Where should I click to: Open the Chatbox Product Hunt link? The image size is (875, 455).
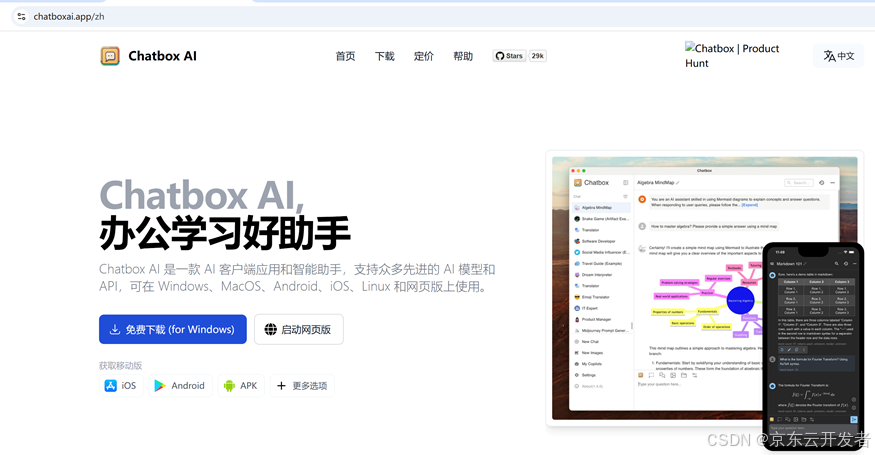[732, 55]
